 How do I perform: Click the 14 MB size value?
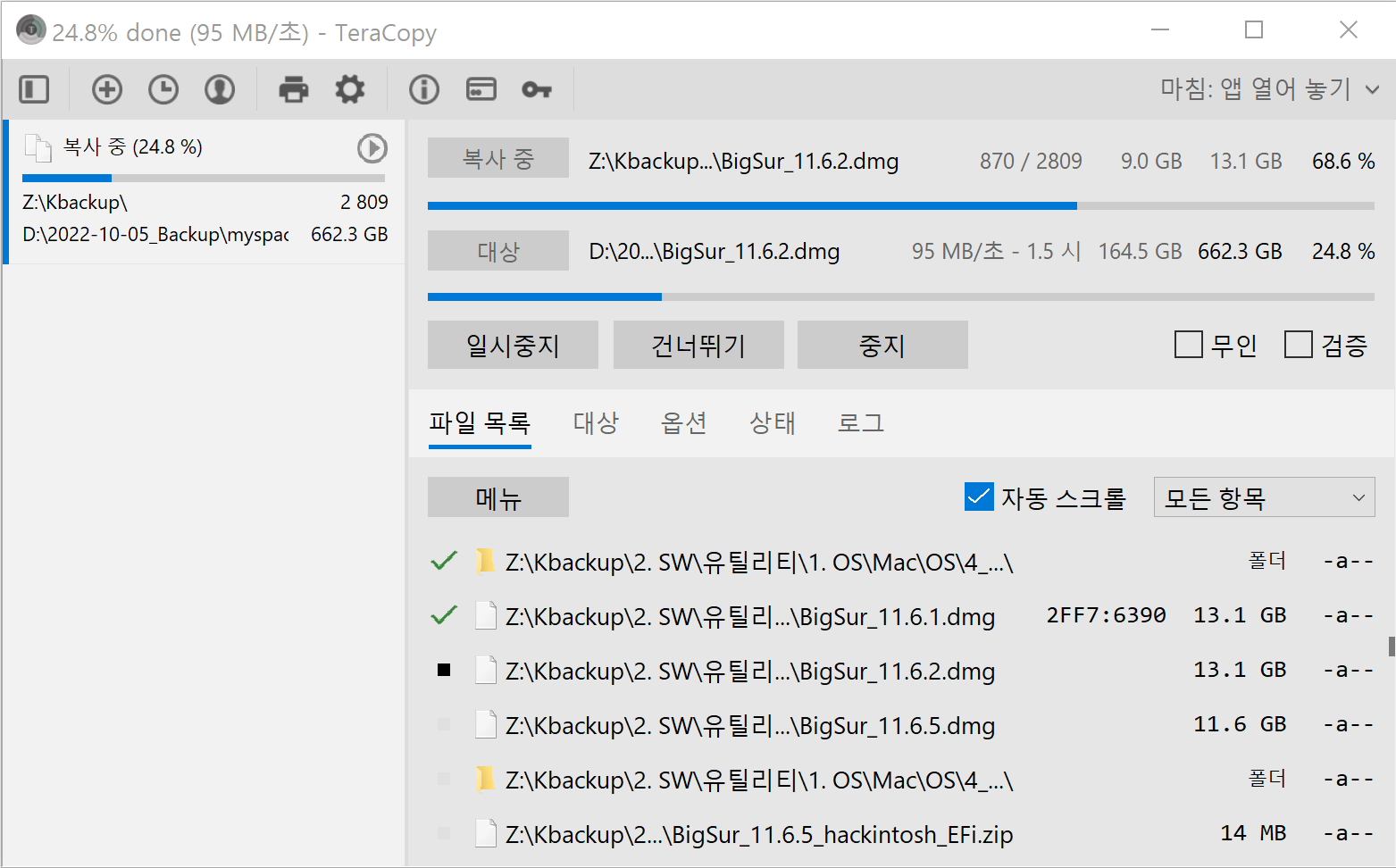1253,833
